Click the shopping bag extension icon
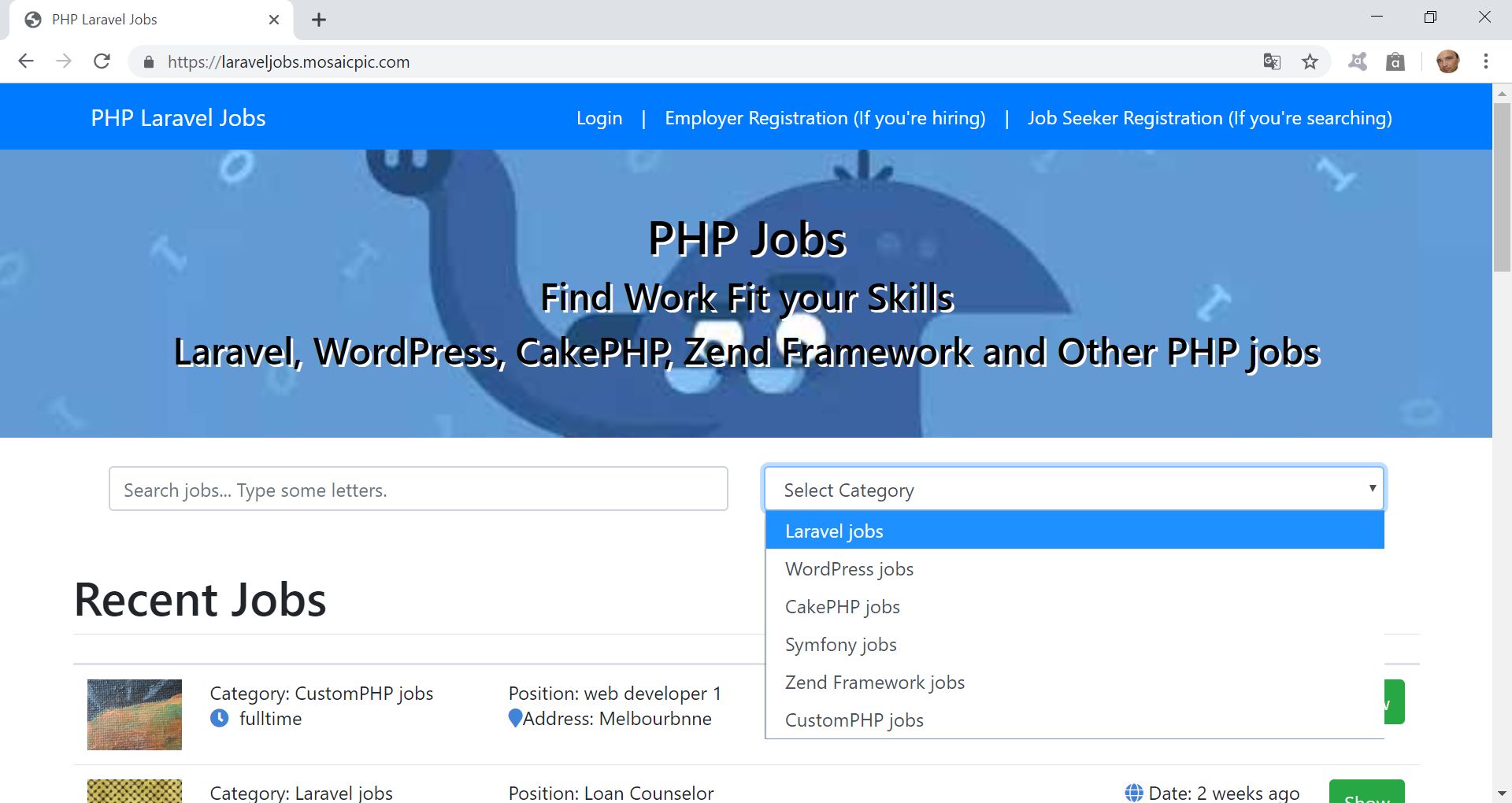This screenshot has height=803, width=1512. [1395, 61]
